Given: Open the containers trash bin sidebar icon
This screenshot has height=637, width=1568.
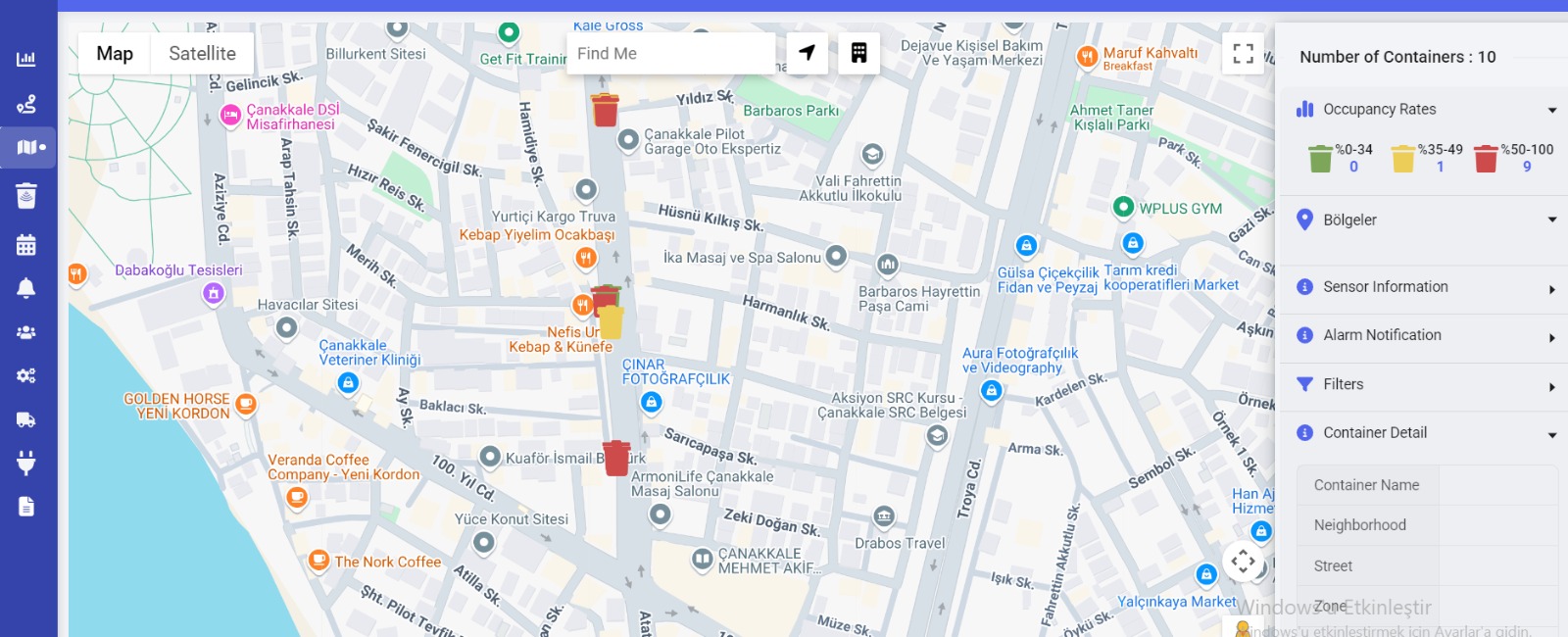Looking at the screenshot, I should (x=26, y=196).
